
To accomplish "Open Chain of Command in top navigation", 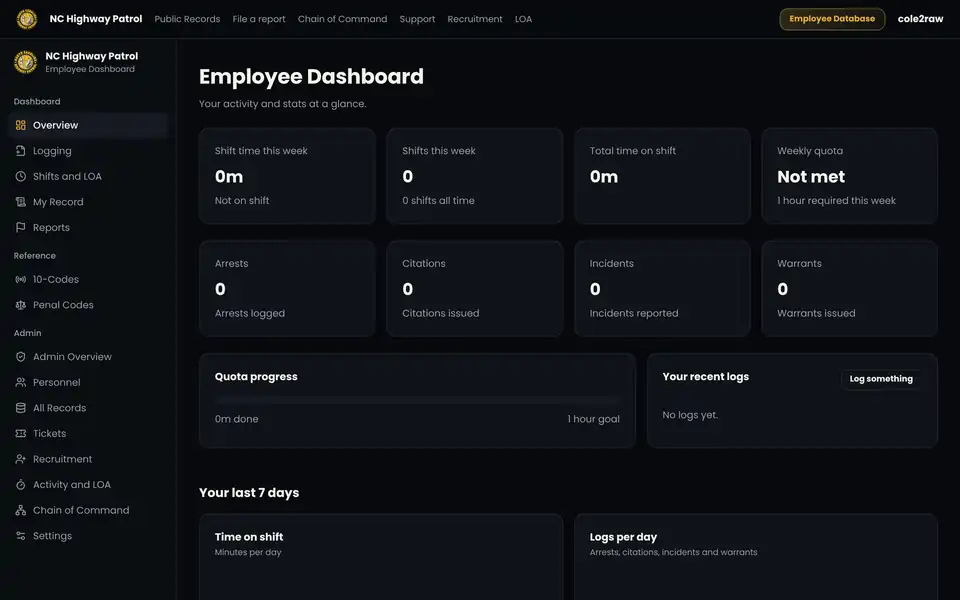I will tap(342, 19).
